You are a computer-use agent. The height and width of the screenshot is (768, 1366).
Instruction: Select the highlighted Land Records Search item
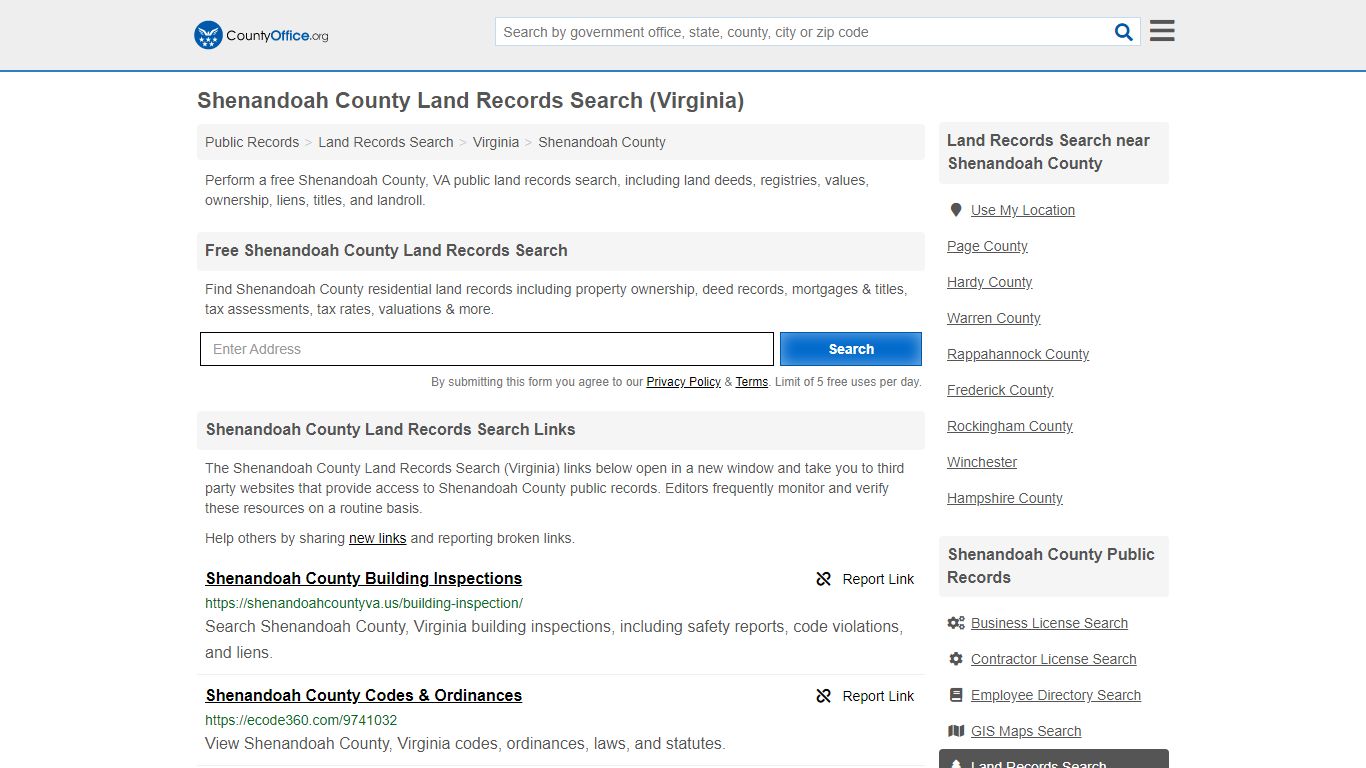pyautogui.click(x=1054, y=759)
